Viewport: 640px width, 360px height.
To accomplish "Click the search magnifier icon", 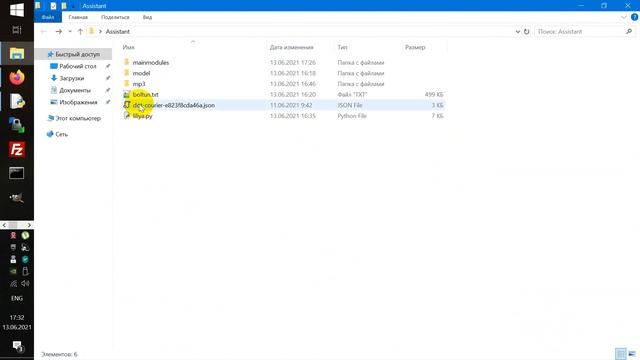I will point(629,31).
